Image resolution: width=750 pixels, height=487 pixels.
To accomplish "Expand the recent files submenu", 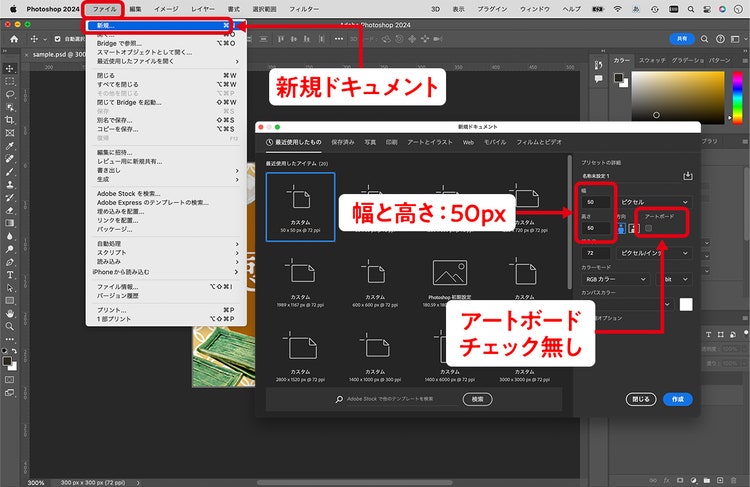I will [x=167, y=61].
